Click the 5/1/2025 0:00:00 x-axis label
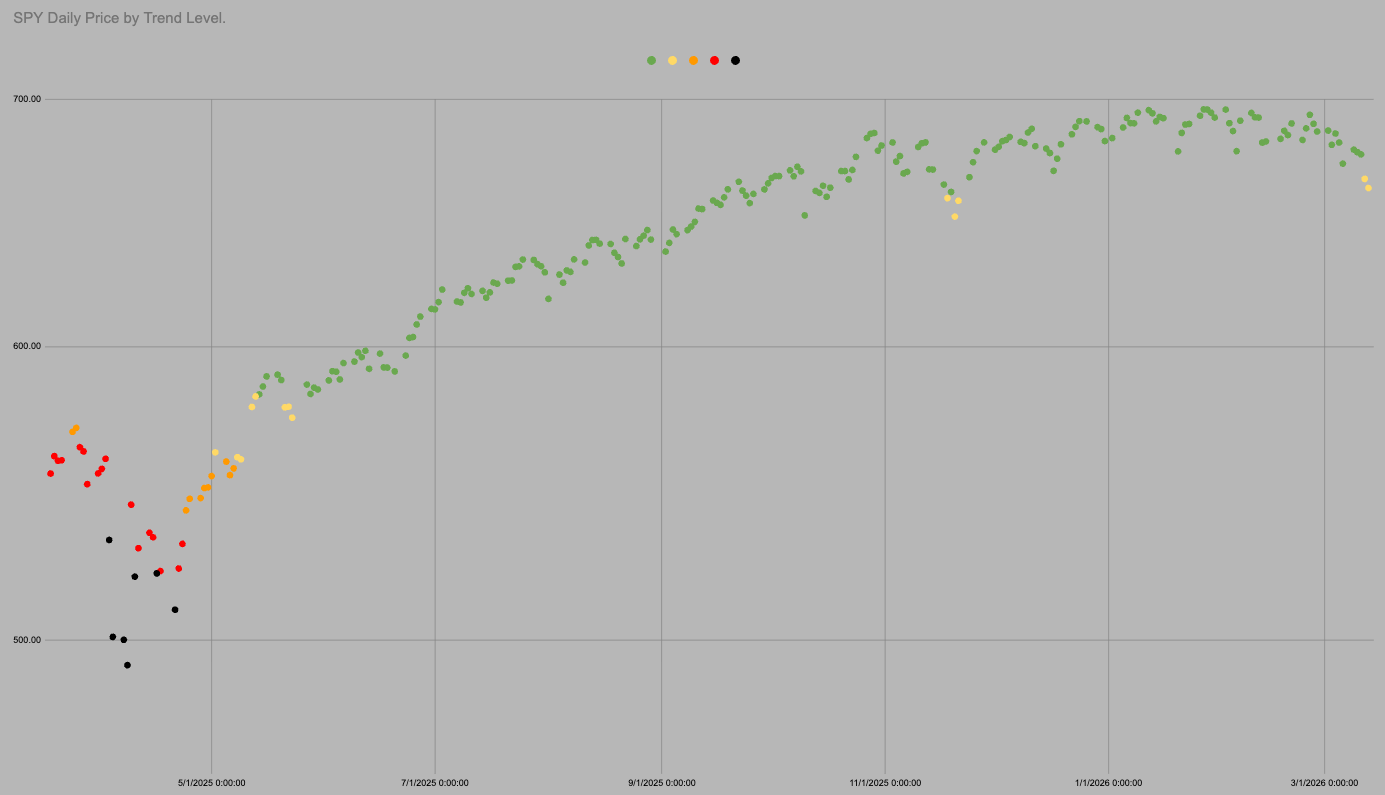This screenshot has height=795, width=1385. [x=212, y=782]
